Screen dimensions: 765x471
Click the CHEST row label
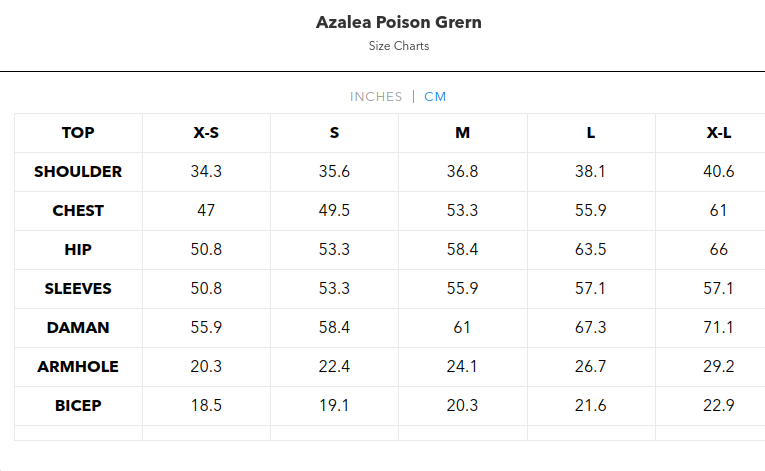coord(78,211)
